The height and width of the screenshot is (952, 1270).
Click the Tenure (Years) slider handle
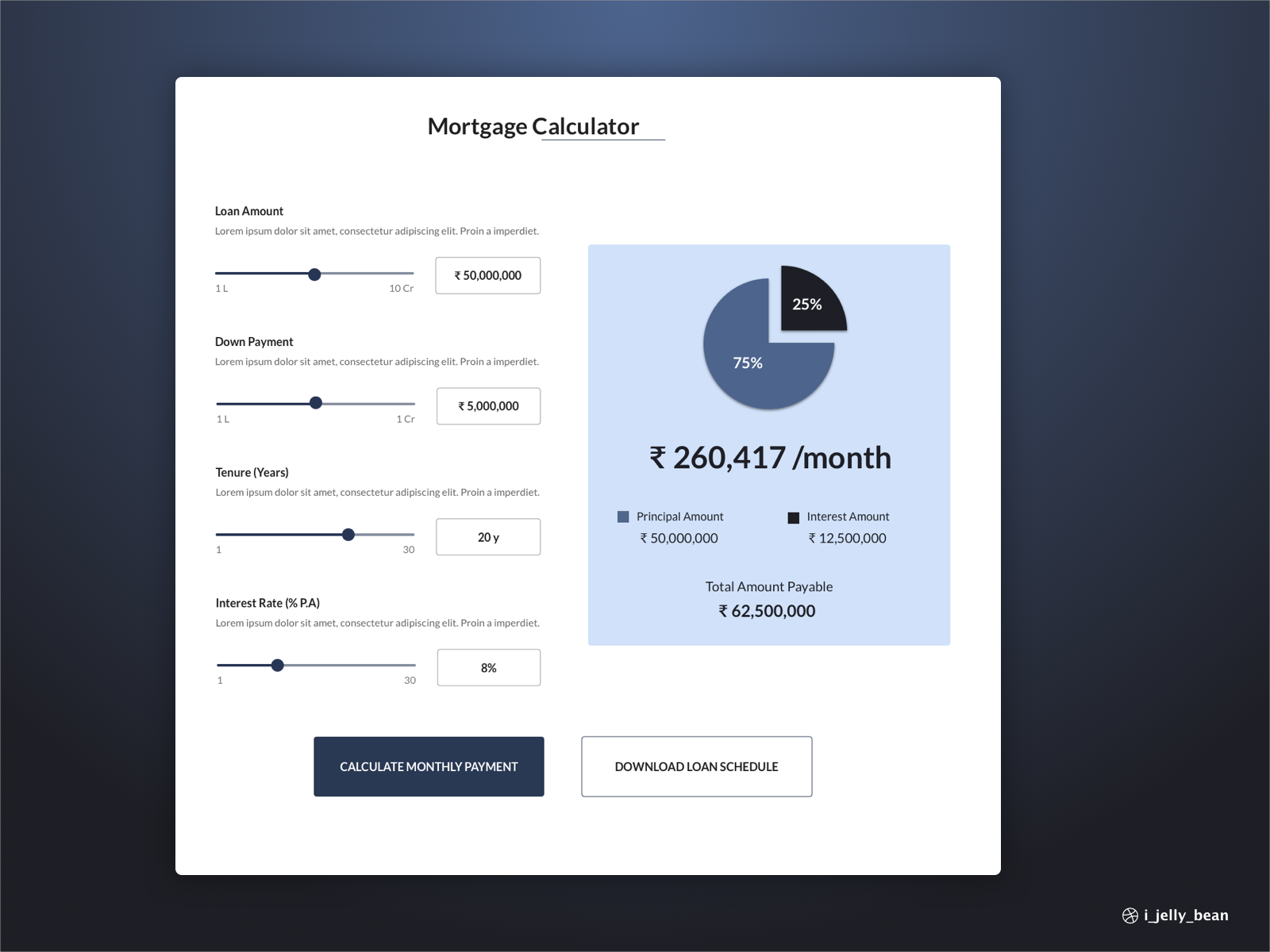348,535
